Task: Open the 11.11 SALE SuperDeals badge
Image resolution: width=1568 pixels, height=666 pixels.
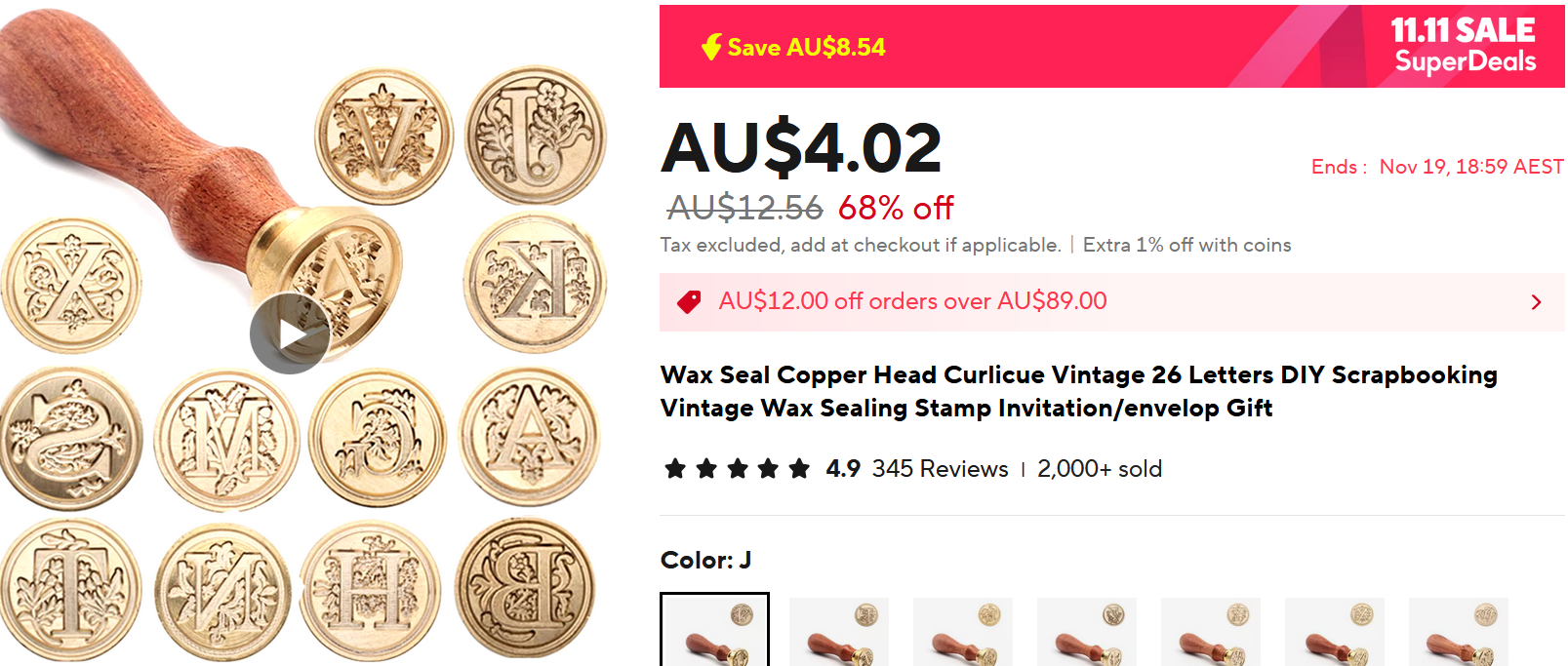Action: (x=1464, y=46)
